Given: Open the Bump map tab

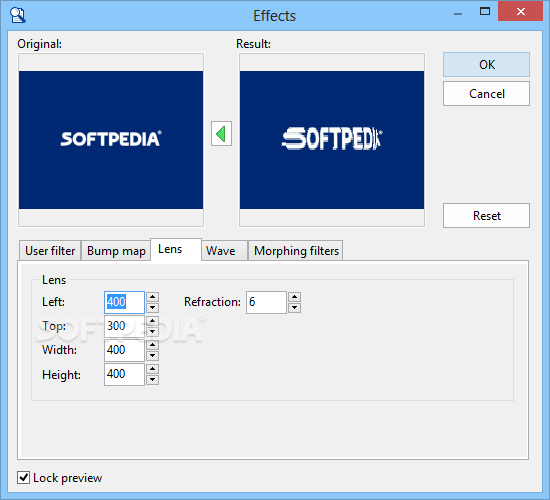Looking at the screenshot, I should (x=116, y=251).
